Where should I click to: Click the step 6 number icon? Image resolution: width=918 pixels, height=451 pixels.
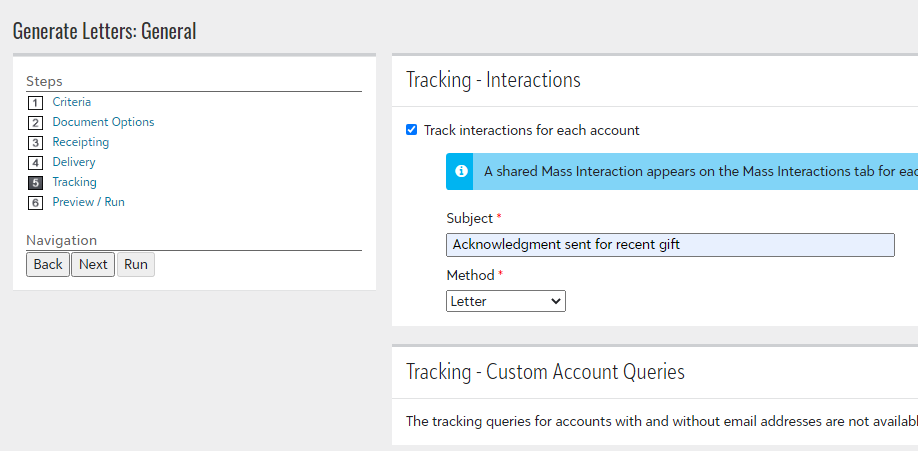(x=35, y=203)
